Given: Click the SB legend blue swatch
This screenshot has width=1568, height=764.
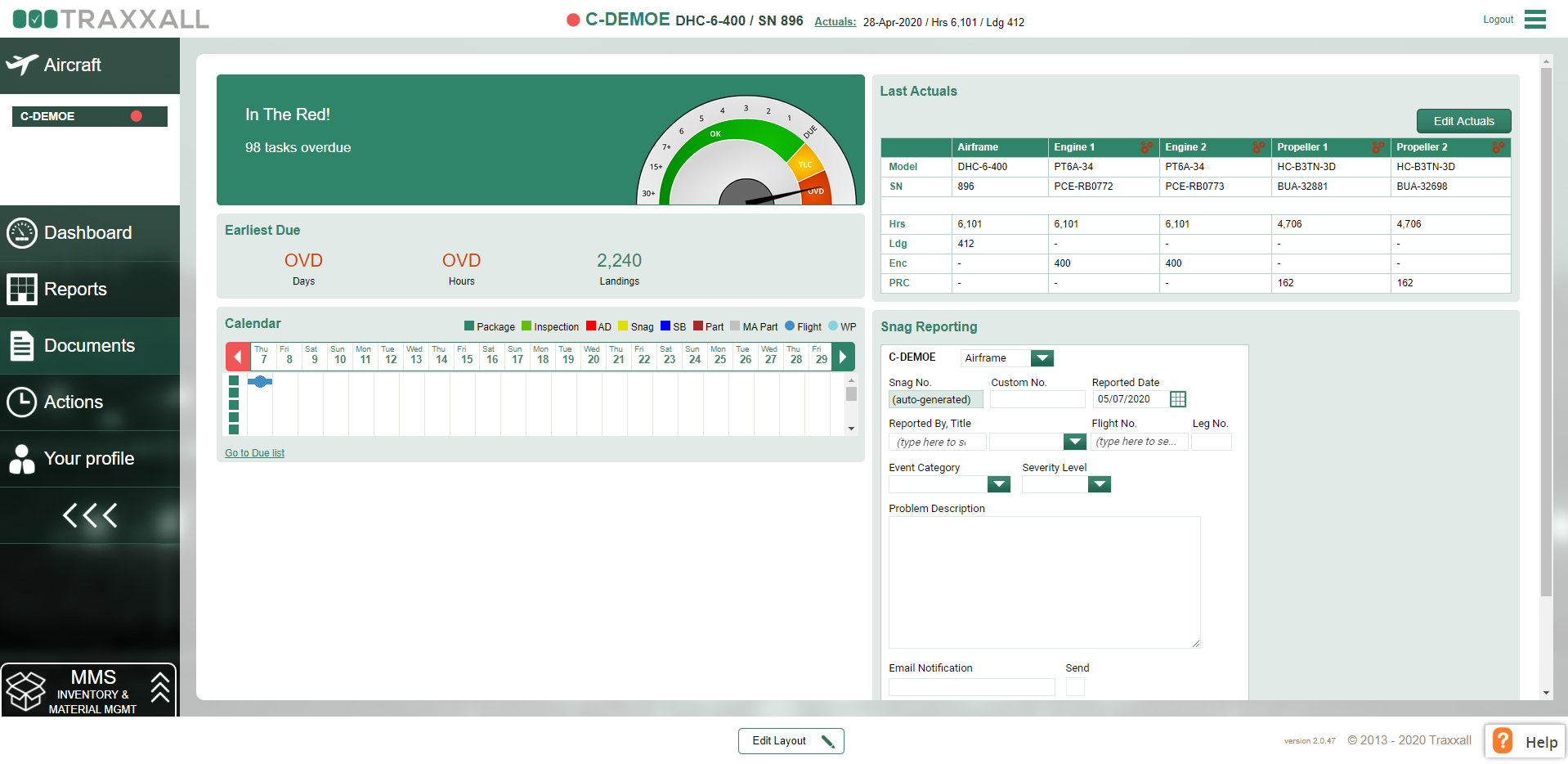Looking at the screenshot, I should click(665, 326).
